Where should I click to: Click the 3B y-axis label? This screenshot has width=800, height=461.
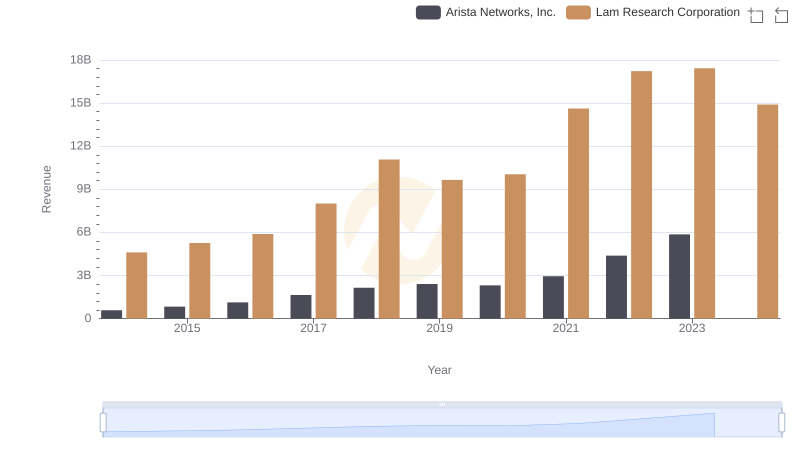click(x=84, y=275)
